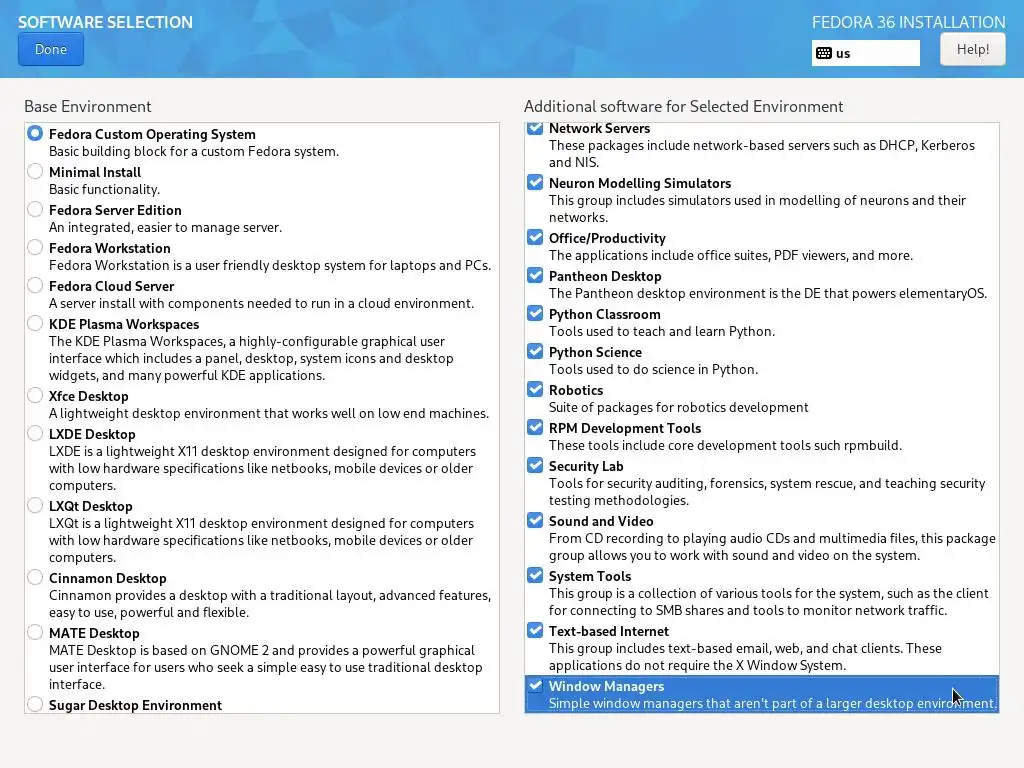Click the RPM Development Tools label
The image size is (1024, 768).
(625, 428)
